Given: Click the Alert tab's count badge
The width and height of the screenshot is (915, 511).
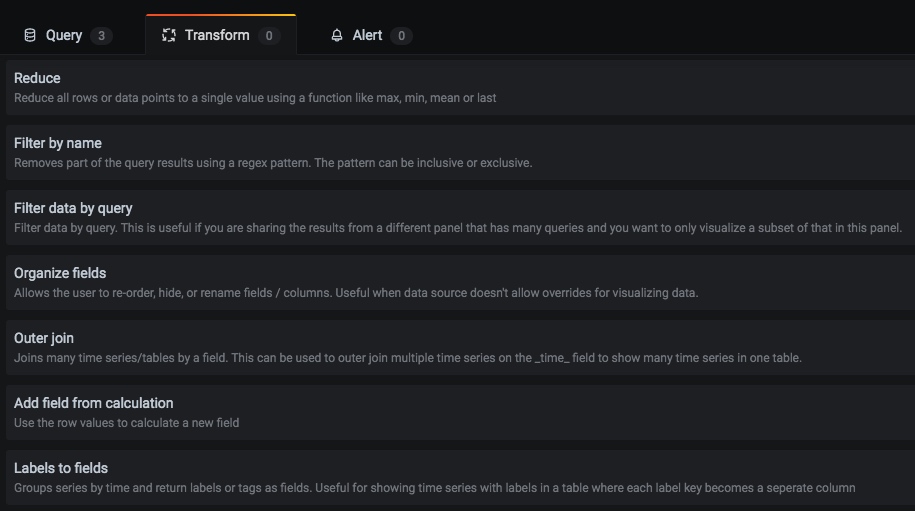Looking at the screenshot, I should pos(401,36).
